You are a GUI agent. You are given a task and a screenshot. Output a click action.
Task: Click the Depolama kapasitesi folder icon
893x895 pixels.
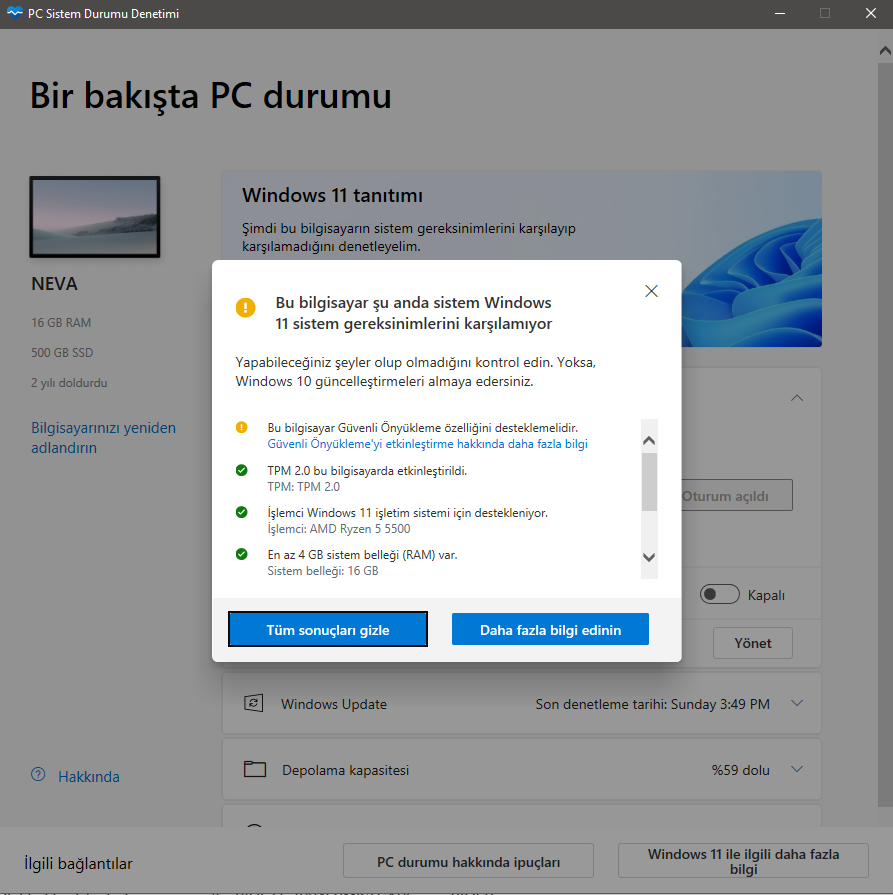tap(255, 769)
